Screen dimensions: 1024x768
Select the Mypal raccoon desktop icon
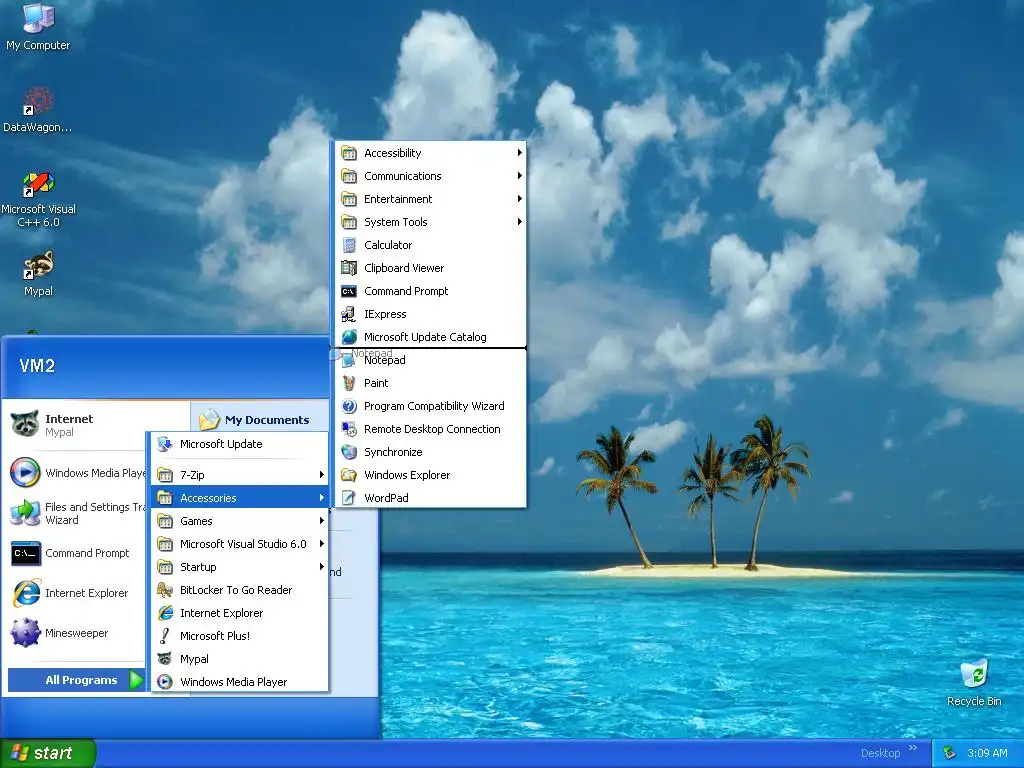click(38, 265)
